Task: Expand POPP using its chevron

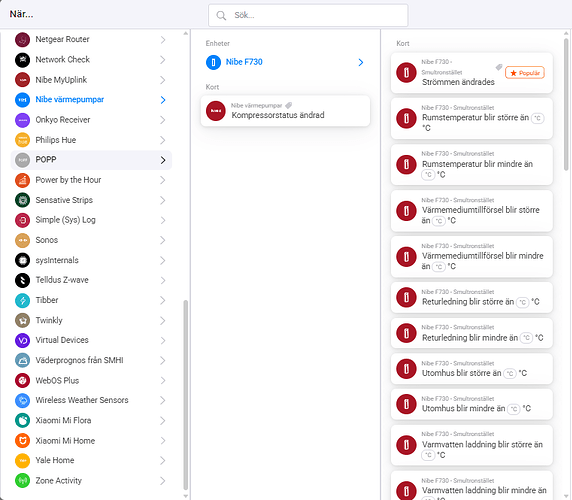Action: [x=163, y=160]
